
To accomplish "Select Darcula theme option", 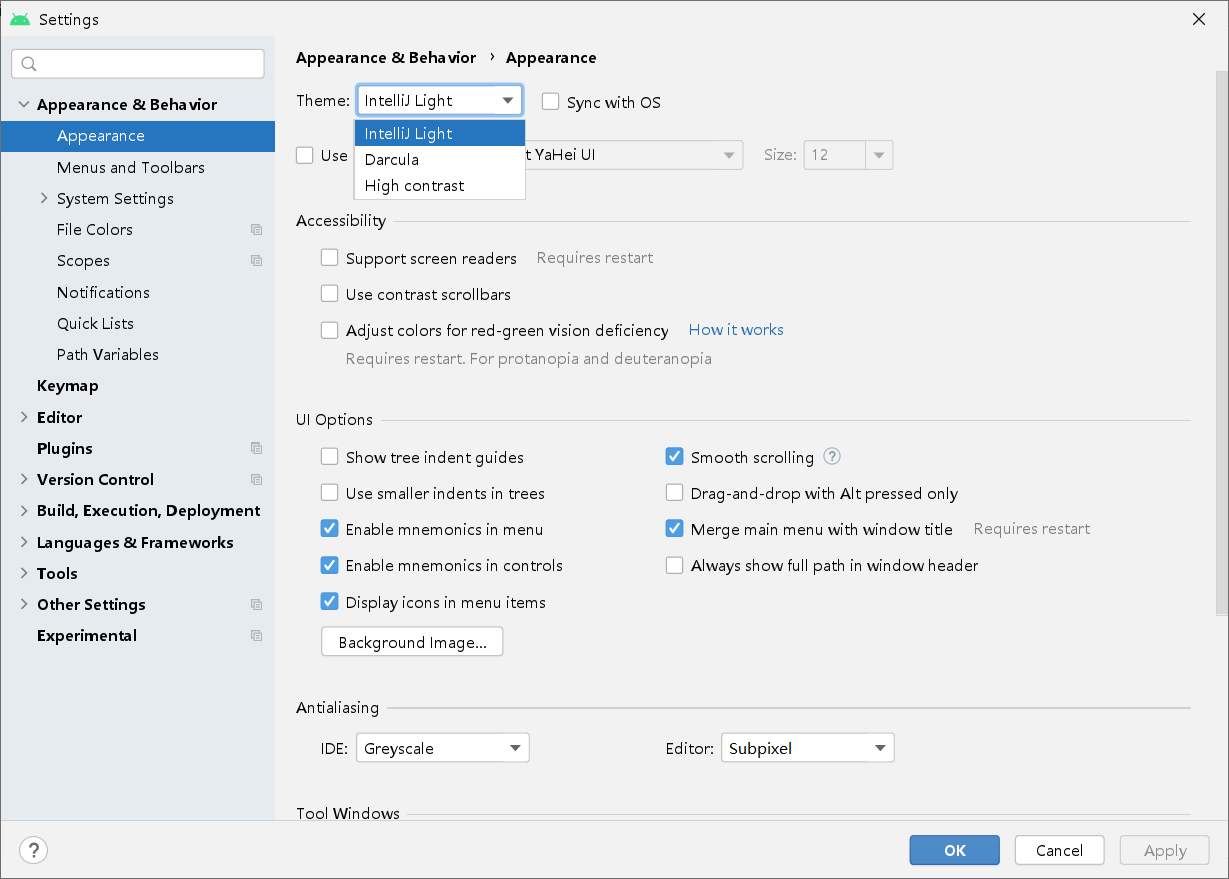I will coord(440,159).
